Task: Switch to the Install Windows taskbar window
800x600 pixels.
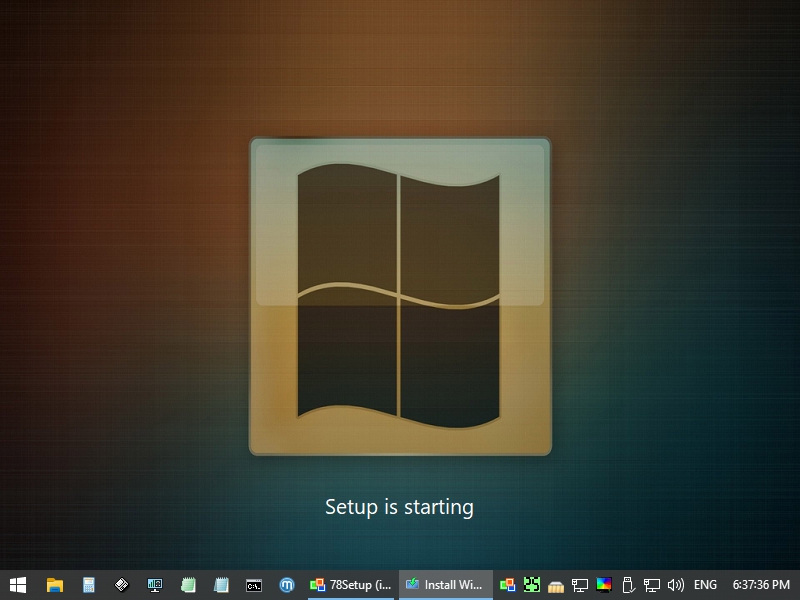Action: coord(446,585)
